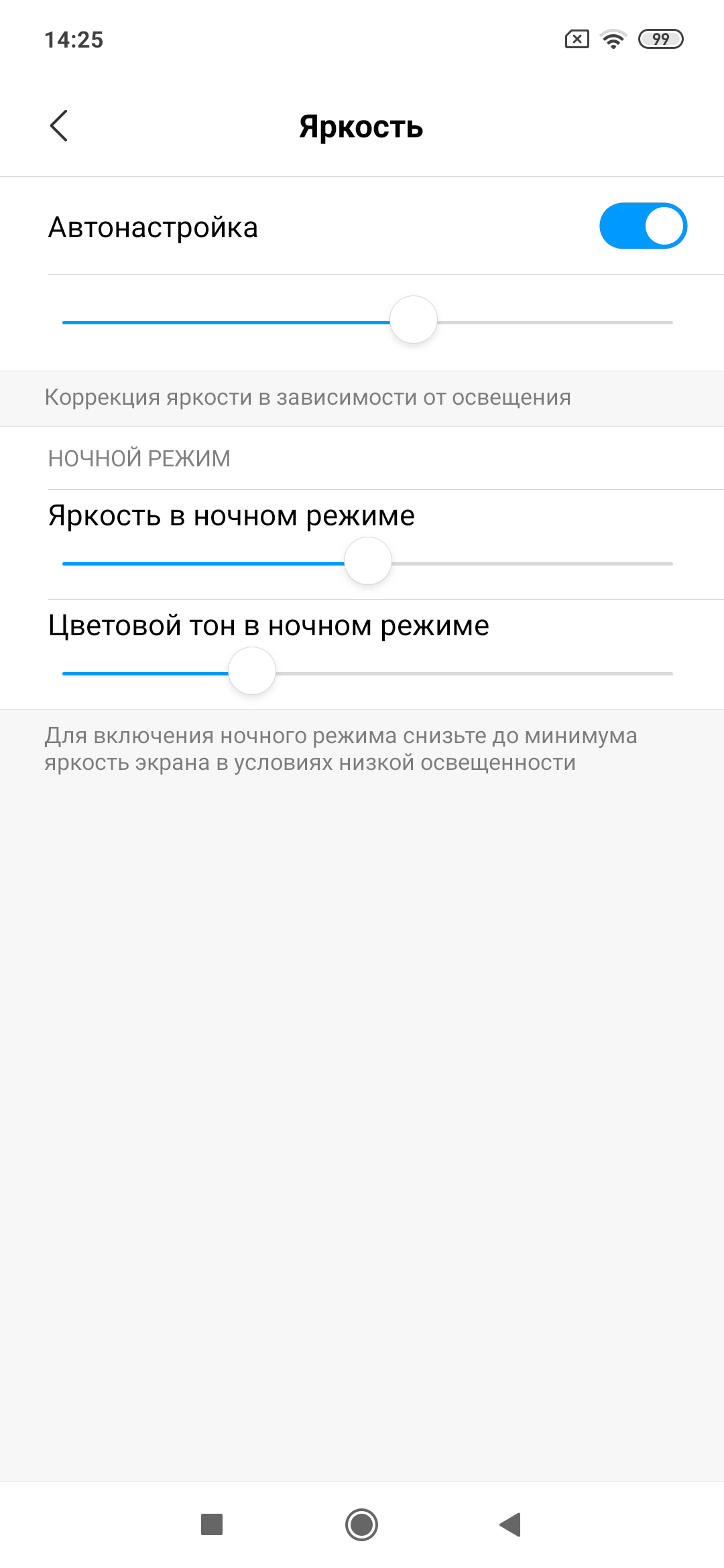
Task: Click the Цветовой тон в ночном режиме slider thumb
Action: 252,671
